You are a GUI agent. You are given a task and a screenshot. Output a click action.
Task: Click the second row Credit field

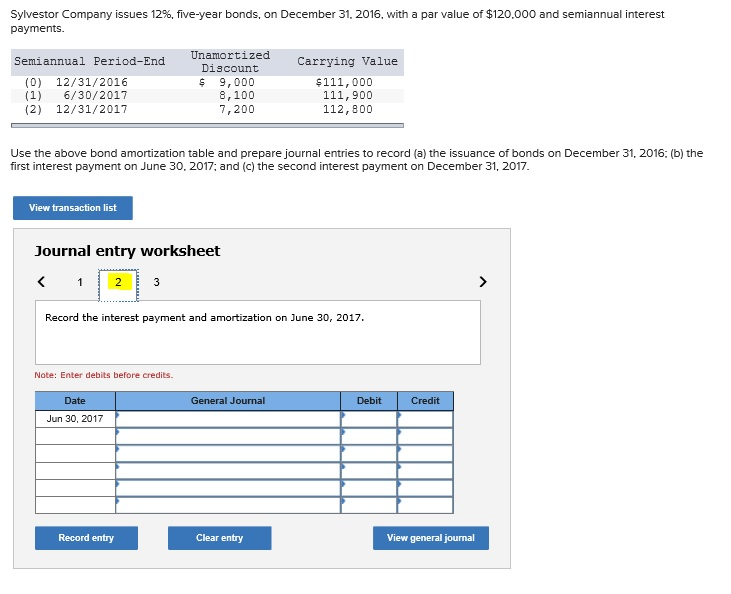pyautogui.click(x=425, y=436)
